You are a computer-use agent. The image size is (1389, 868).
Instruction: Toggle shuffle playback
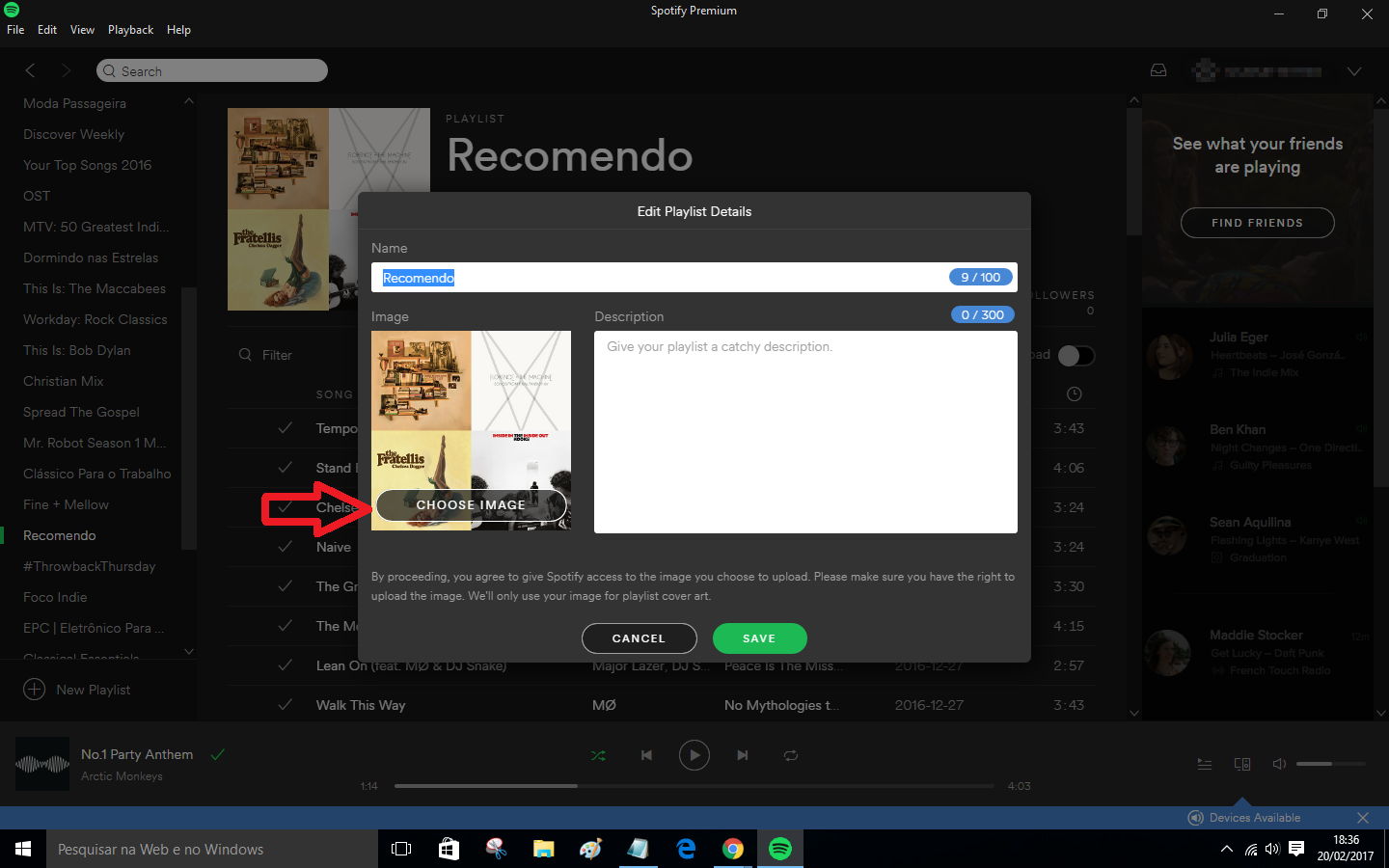pyautogui.click(x=598, y=755)
